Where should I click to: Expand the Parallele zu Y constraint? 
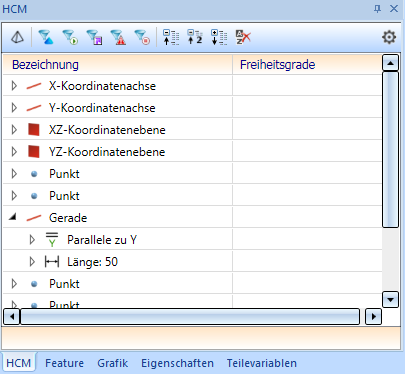32,240
